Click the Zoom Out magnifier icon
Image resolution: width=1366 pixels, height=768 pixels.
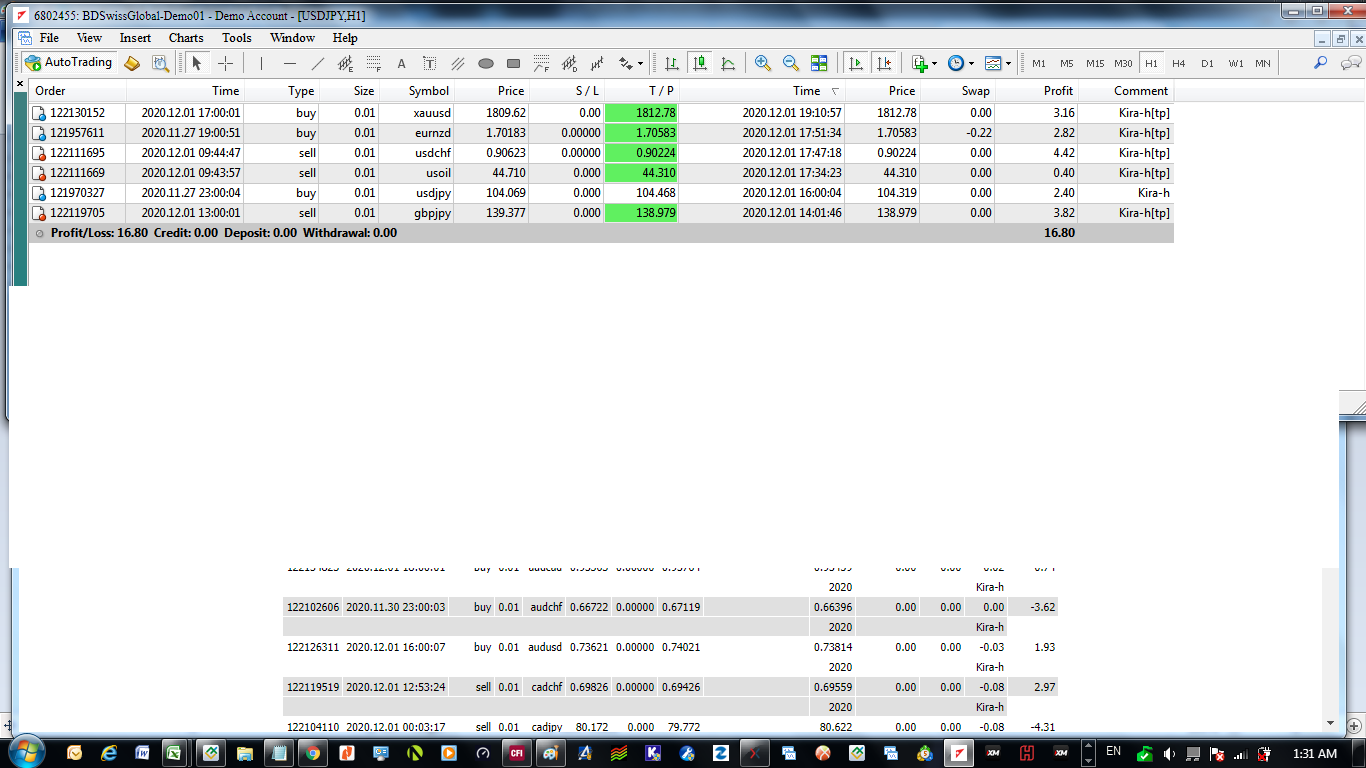(791, 63)
